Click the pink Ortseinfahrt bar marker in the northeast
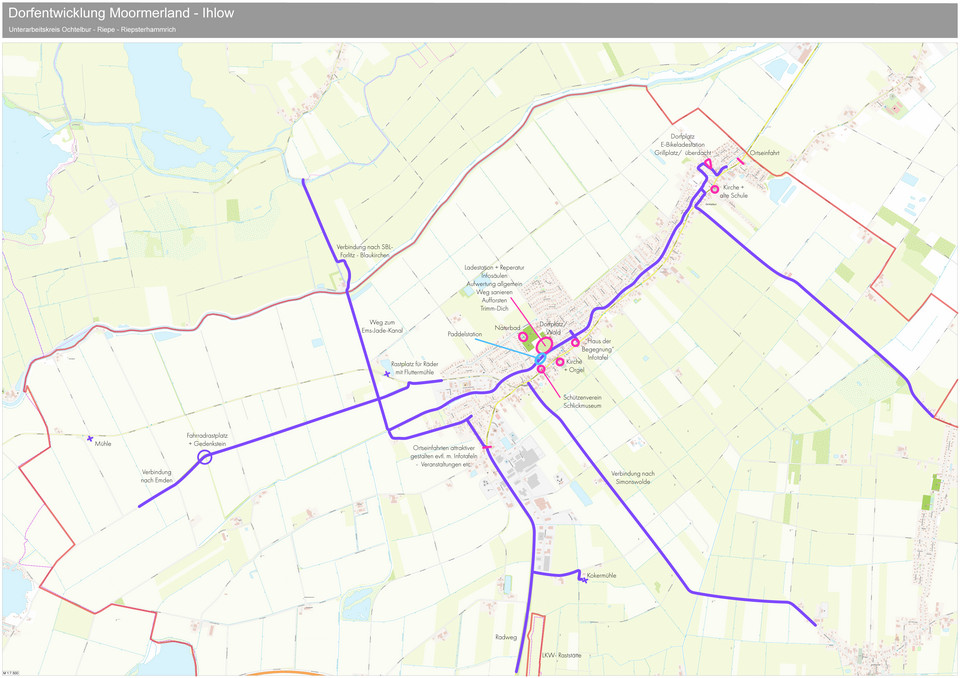 coord(741,160)
